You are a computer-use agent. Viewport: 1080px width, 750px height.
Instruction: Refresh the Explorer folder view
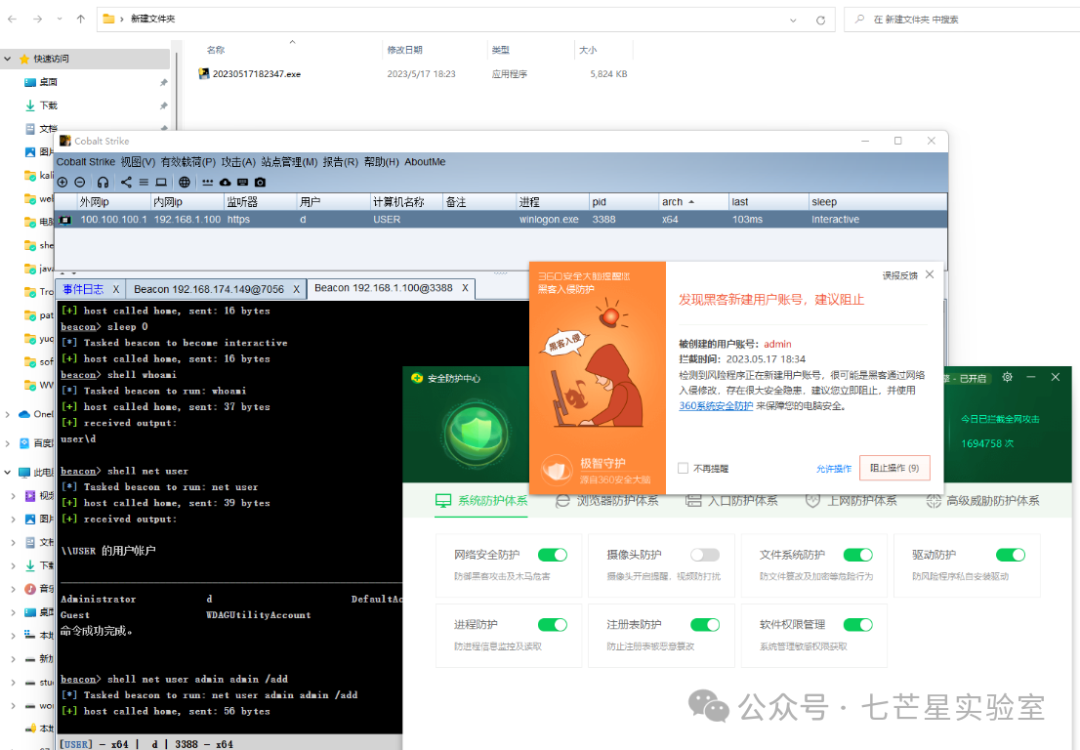820,20
